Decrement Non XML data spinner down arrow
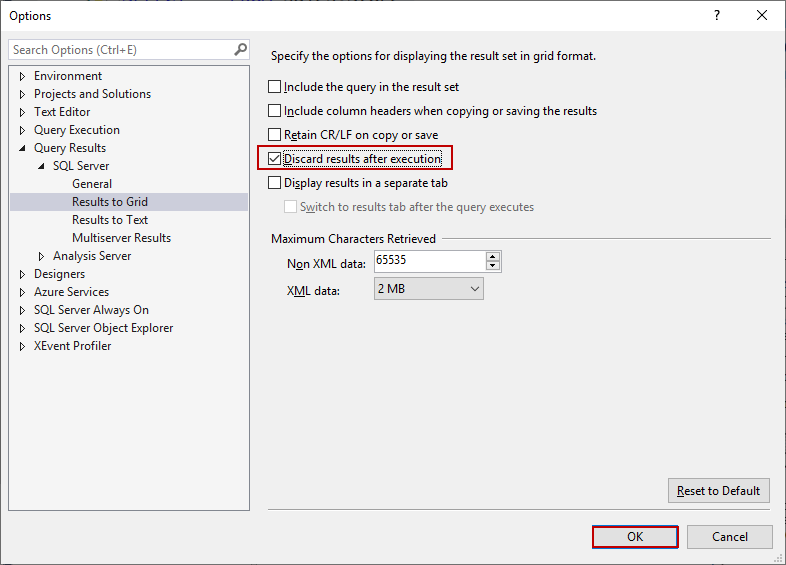This screenshot has width=786, height=565. tap(492, 266)
